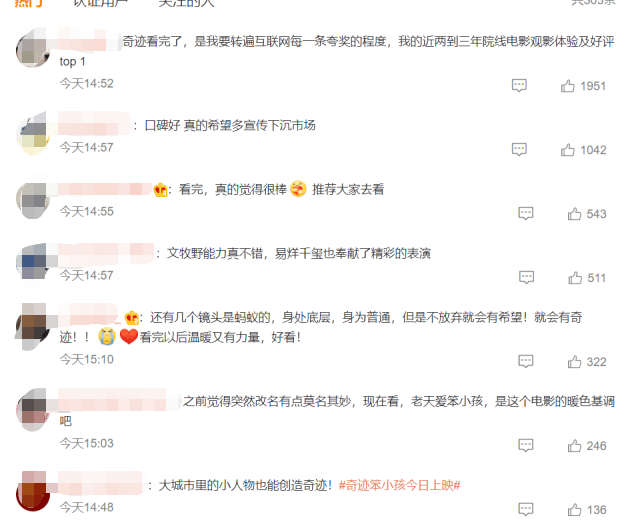Open avatar of the first commenter
The height and width of the screenshot is (522, 634).
[33, 48]
